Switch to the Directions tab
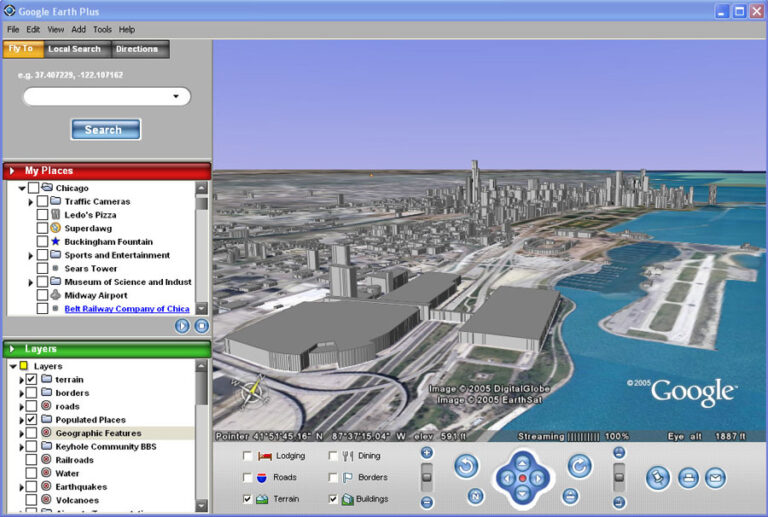Screen dimensions: 768x517 (137, 49)
